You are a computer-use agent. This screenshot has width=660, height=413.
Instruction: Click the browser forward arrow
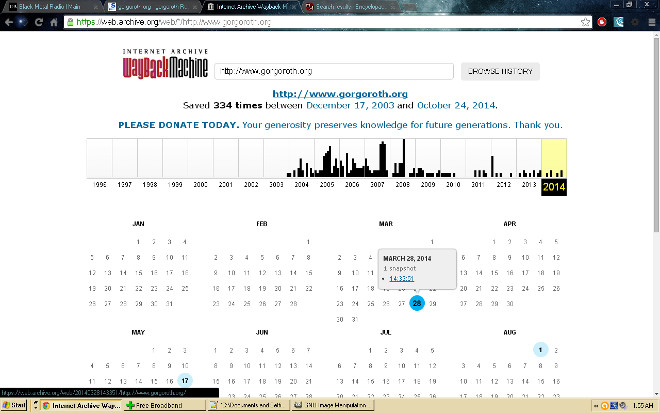pyautogui.click(x=22, y=22)
